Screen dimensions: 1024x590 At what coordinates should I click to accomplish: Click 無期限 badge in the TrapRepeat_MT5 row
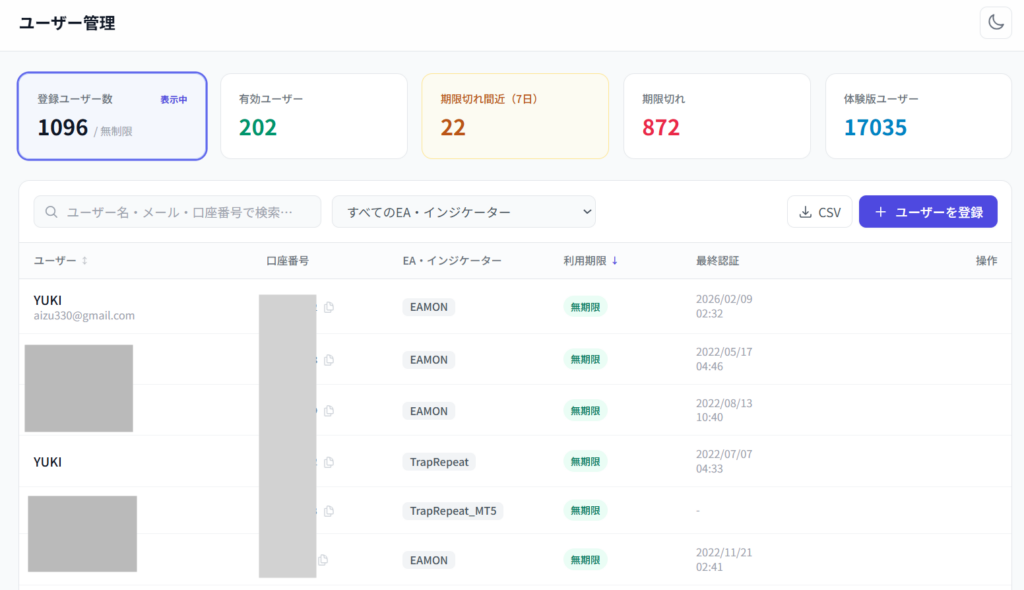(585, 510)
